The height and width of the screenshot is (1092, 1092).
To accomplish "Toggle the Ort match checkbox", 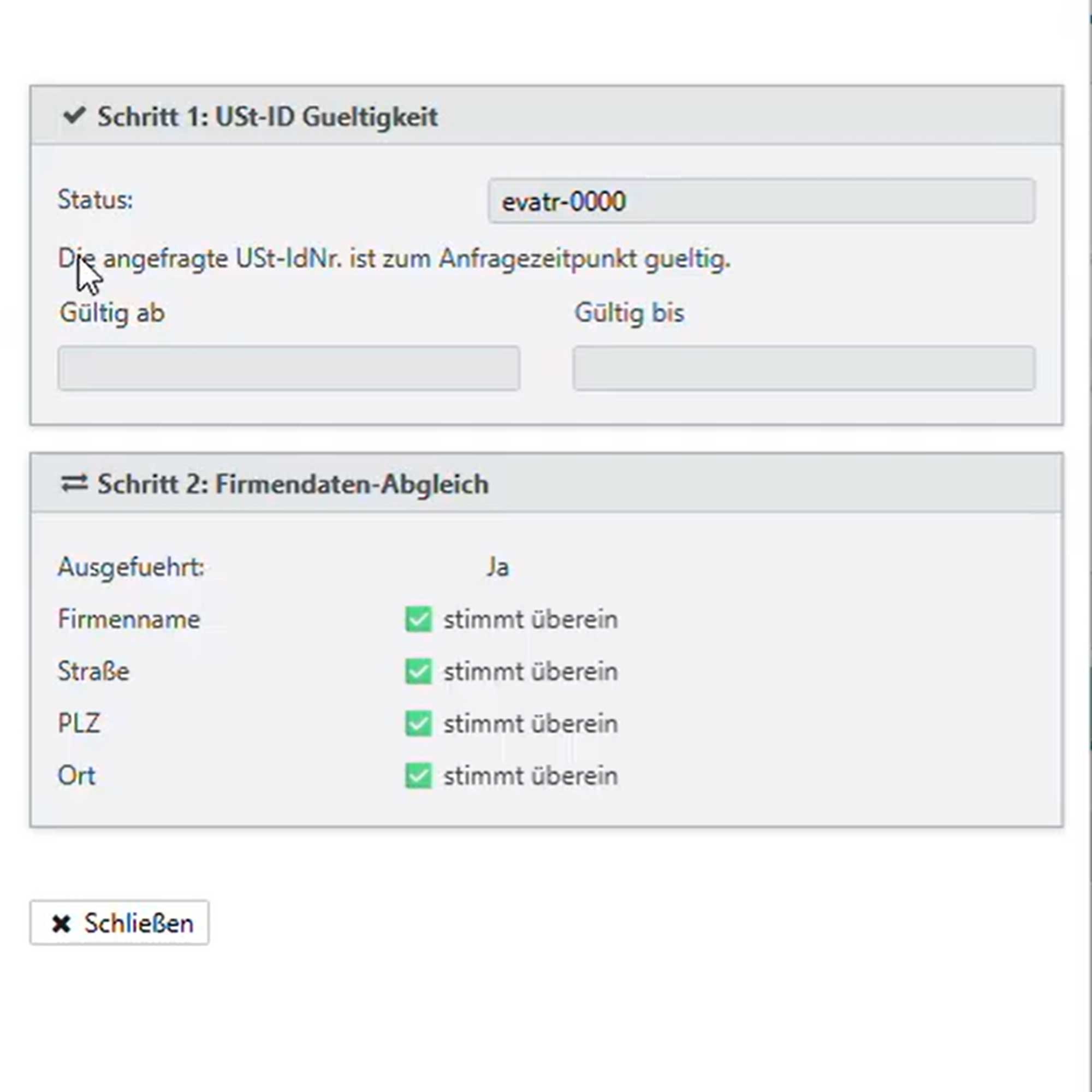I will click(x=418, y=775).
